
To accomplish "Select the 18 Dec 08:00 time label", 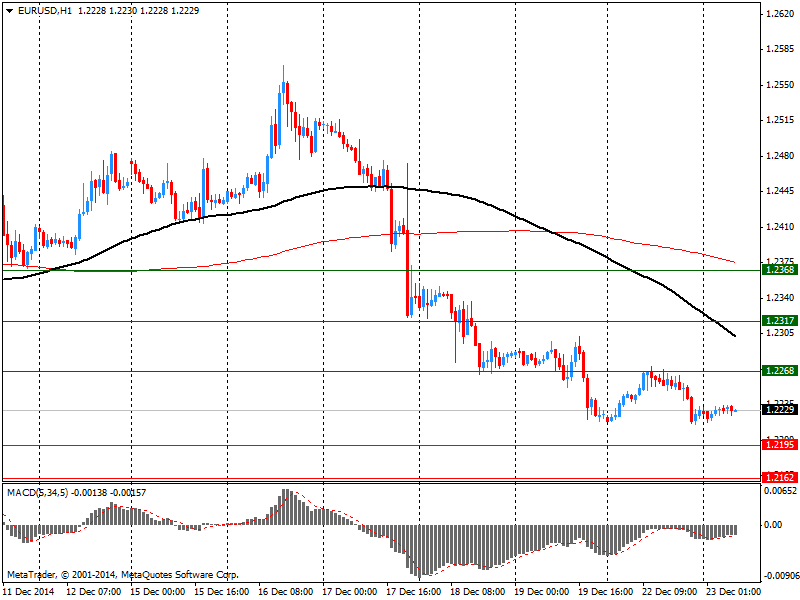I will pyautogui.click(x=478, y=592).
